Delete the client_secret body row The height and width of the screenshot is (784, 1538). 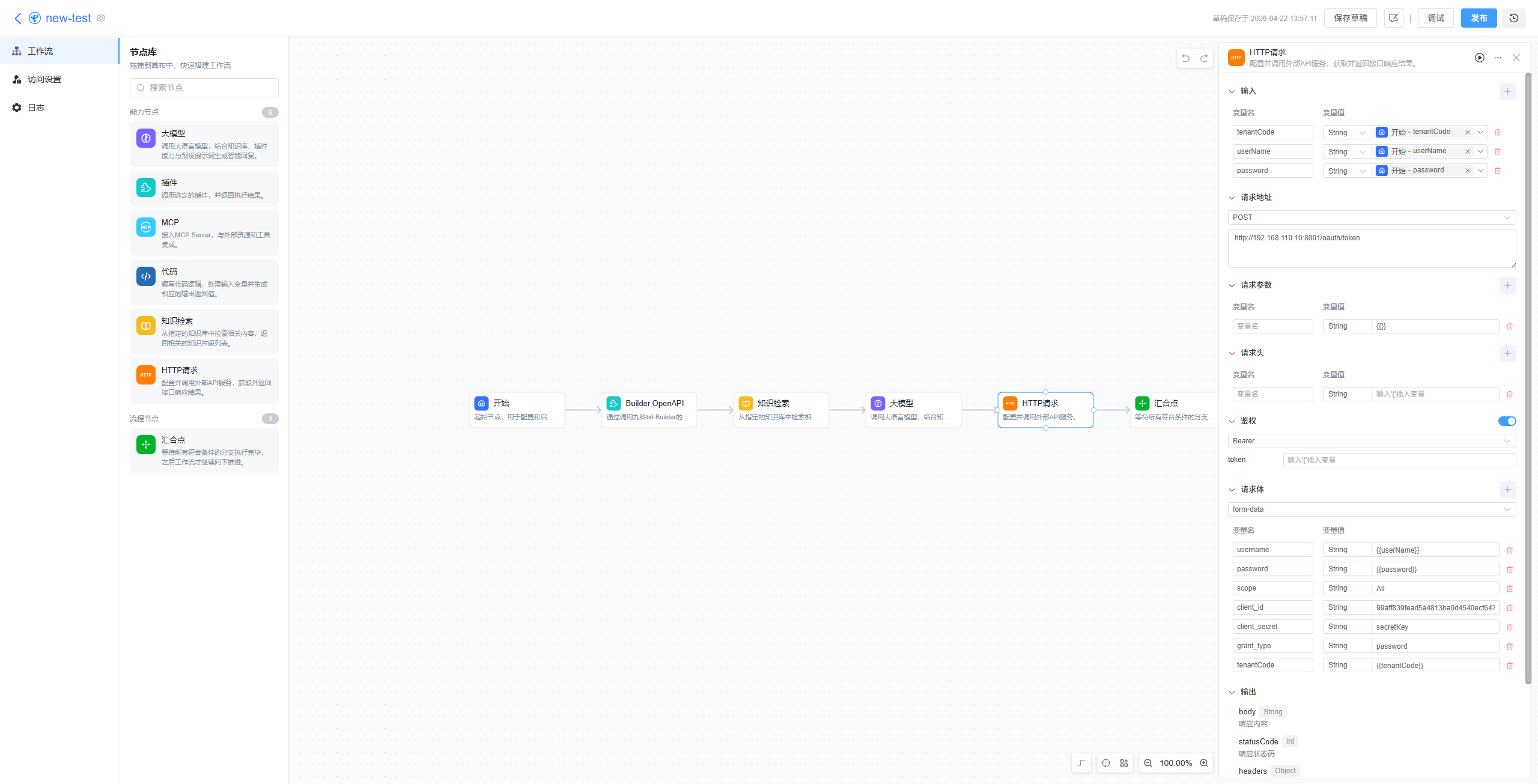[x=1510, y=627]
